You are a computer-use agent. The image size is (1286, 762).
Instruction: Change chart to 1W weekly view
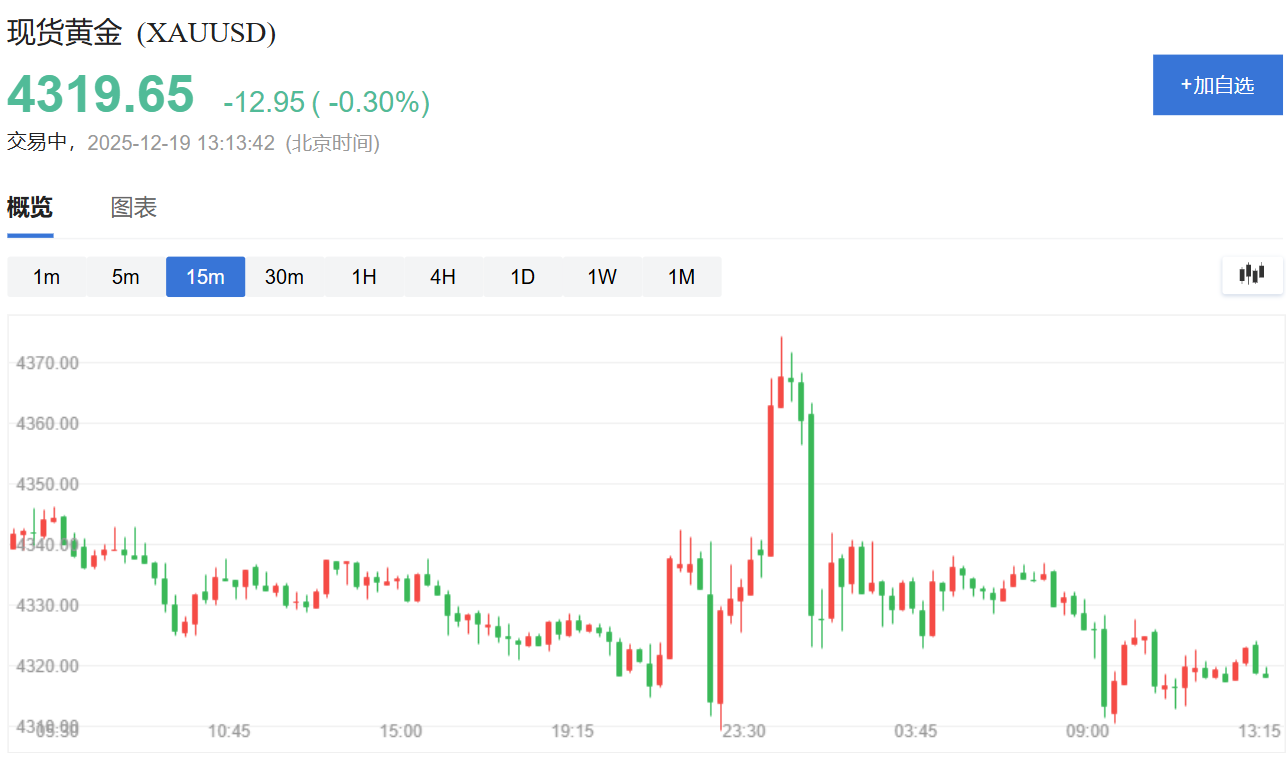602,277
